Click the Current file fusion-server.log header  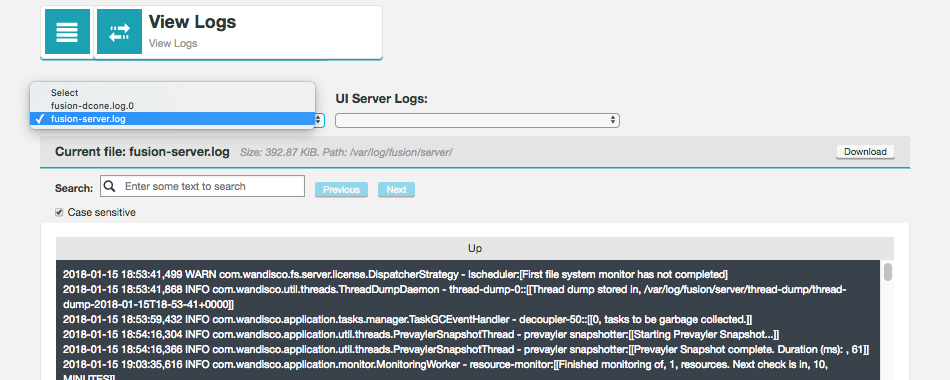tap(142, 152)
